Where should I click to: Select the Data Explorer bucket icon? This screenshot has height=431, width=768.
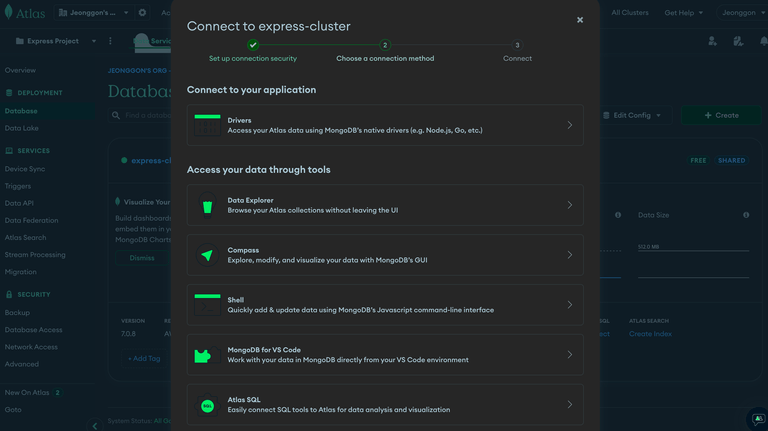(x=207, y=206)
